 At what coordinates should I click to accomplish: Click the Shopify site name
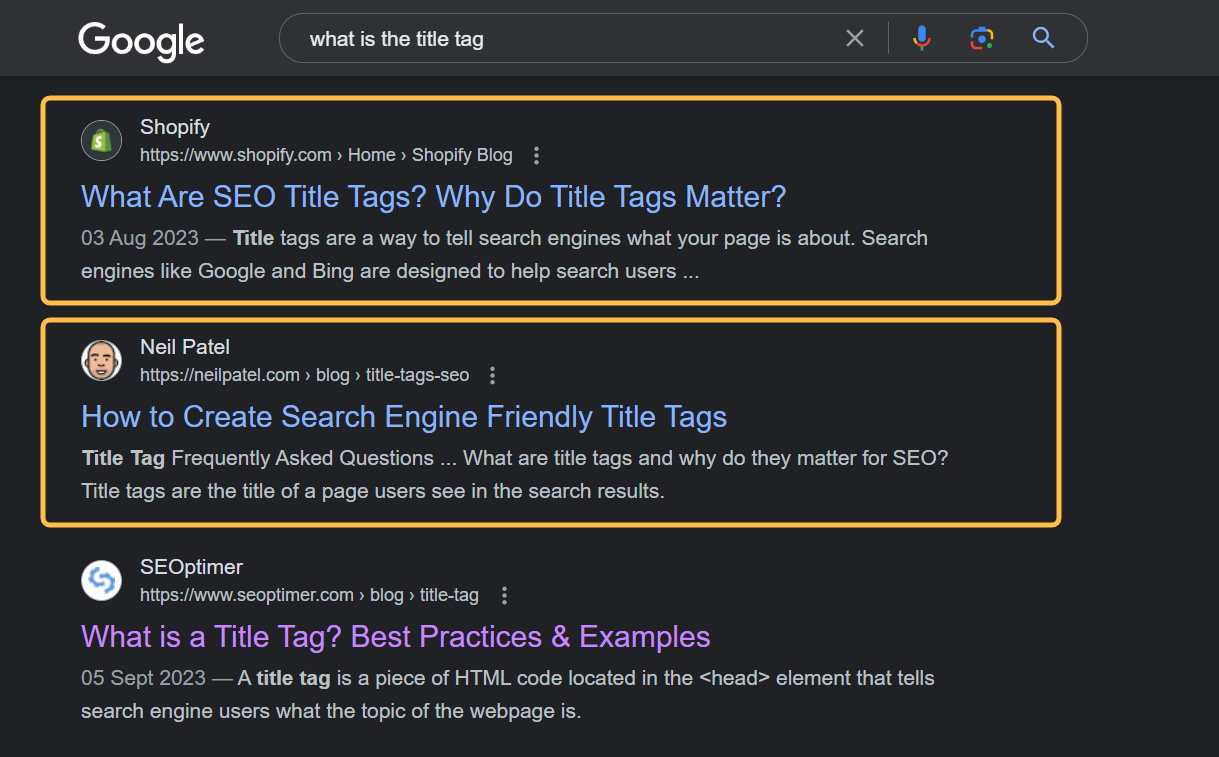point(175,127)
